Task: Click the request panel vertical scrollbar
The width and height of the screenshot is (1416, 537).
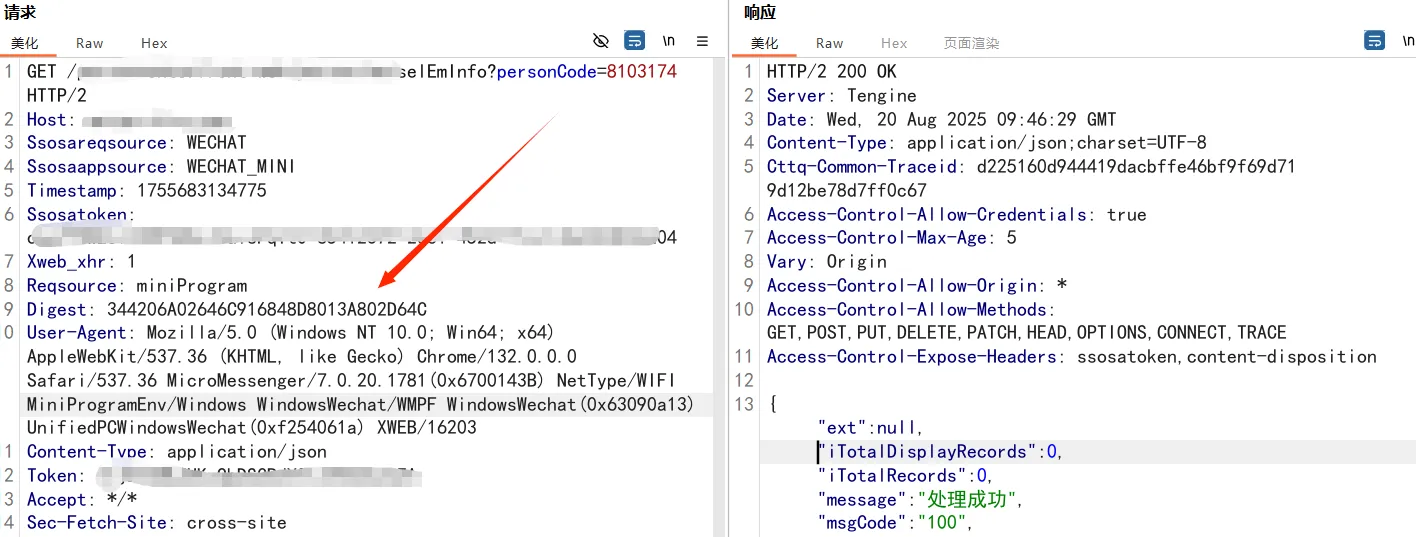Action: [x=718, y=300]
